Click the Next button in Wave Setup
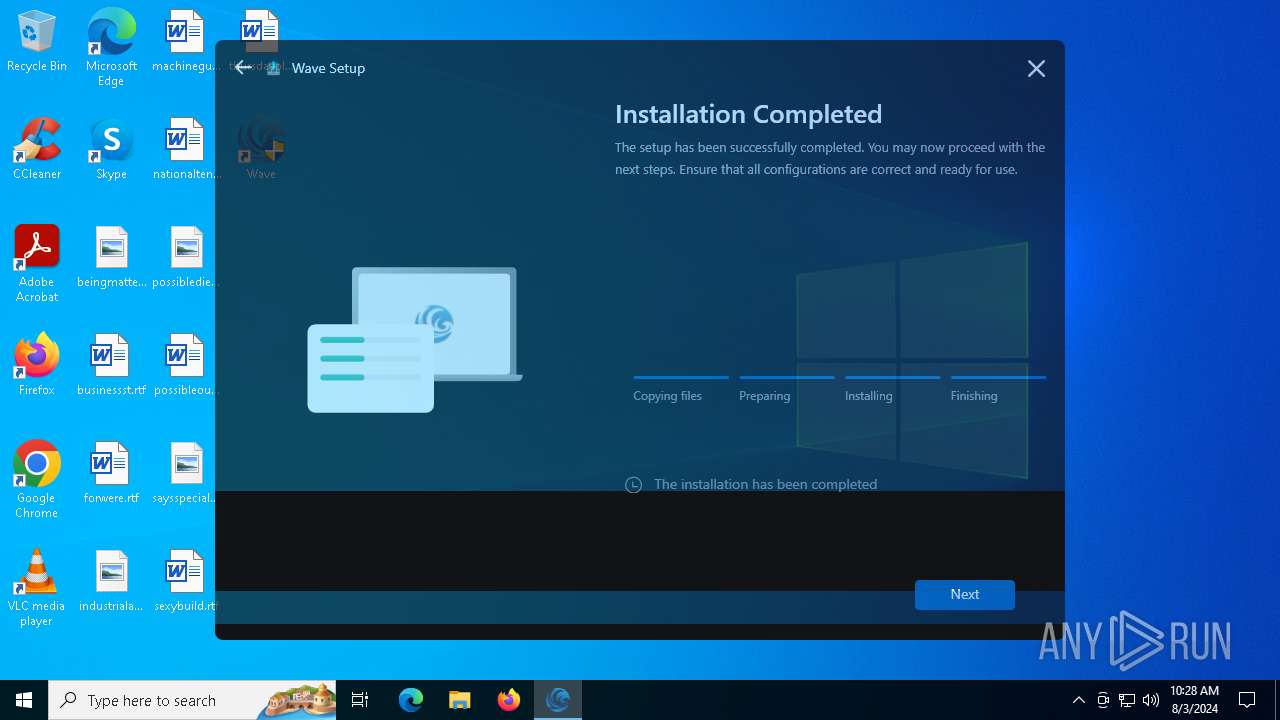Screen dimensions: 1280x720 964,594
